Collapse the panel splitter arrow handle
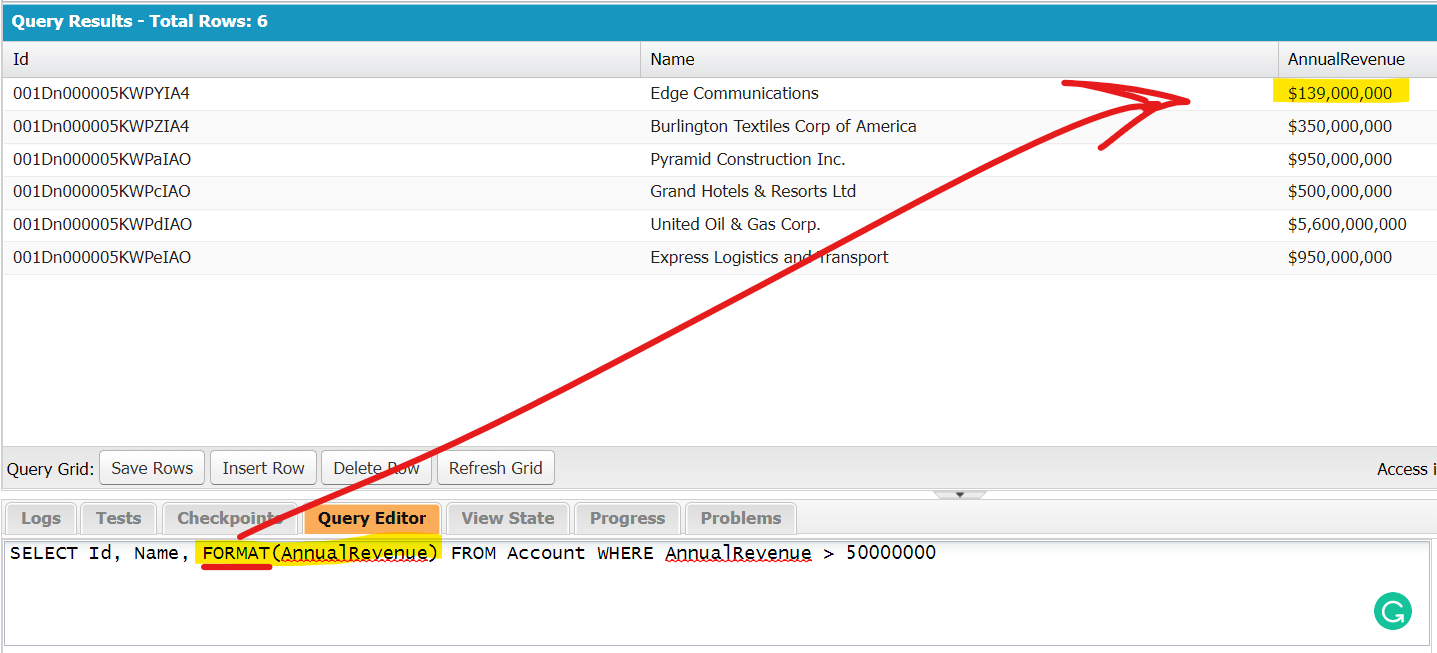Image resolution: width=1437 pixels, height=653 pixels. (959, 494)
